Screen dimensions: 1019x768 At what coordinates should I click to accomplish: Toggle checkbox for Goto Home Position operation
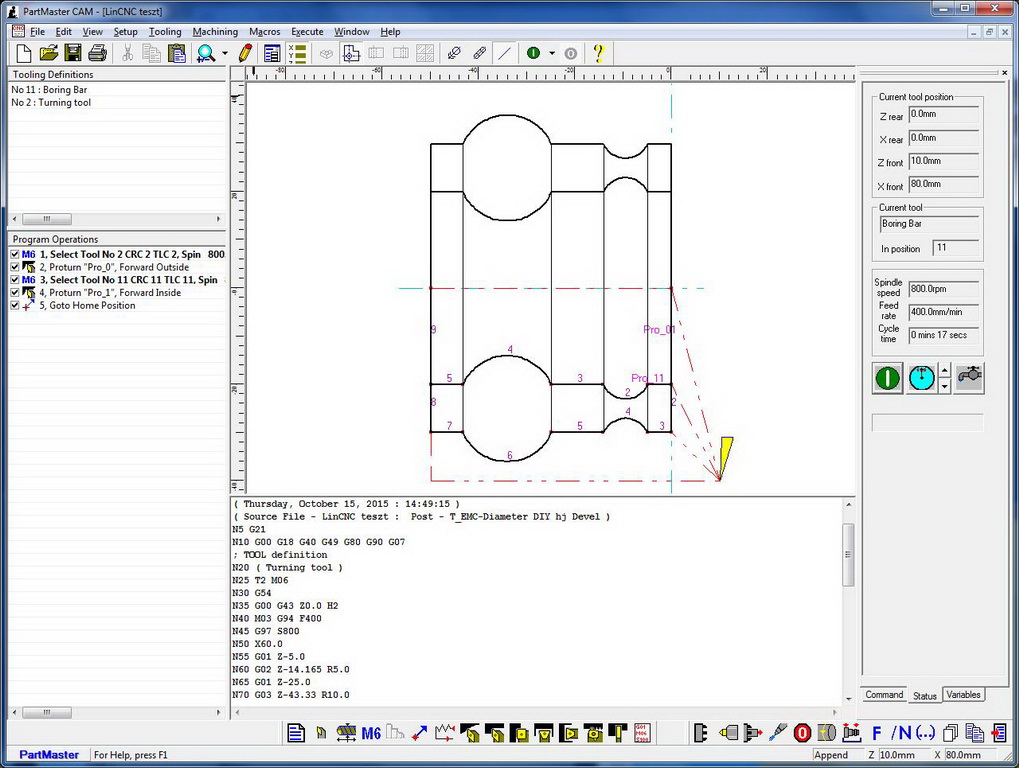click(x=15, y=306)
